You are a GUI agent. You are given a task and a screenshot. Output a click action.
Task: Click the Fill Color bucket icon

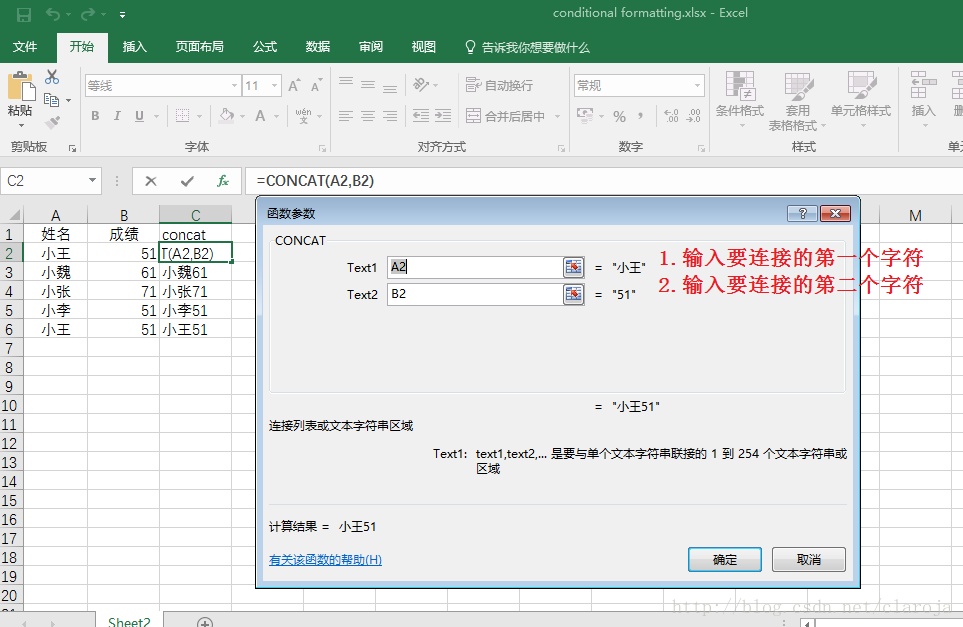point(227,115)
